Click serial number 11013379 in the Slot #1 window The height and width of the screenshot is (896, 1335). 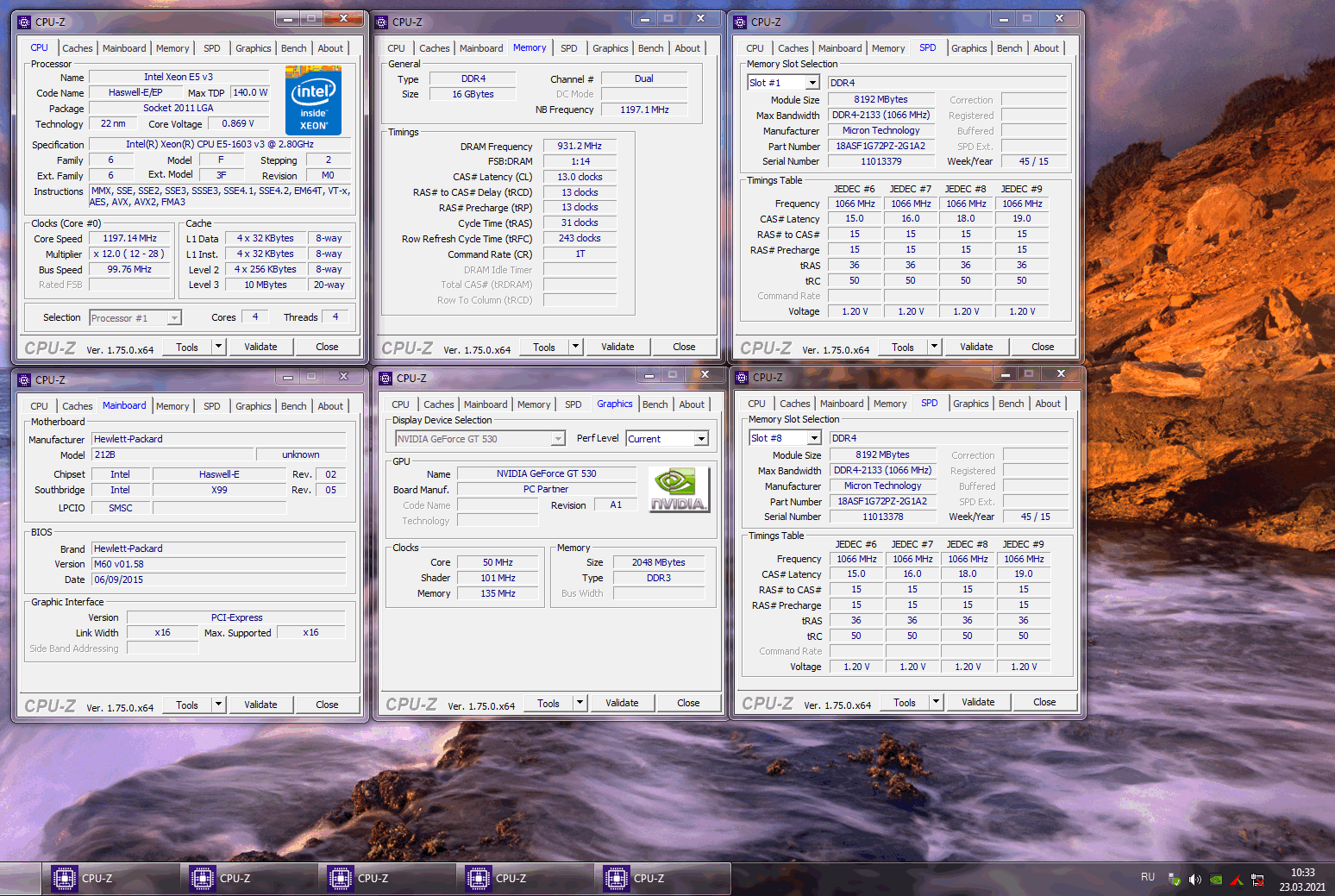click(881, 161)
